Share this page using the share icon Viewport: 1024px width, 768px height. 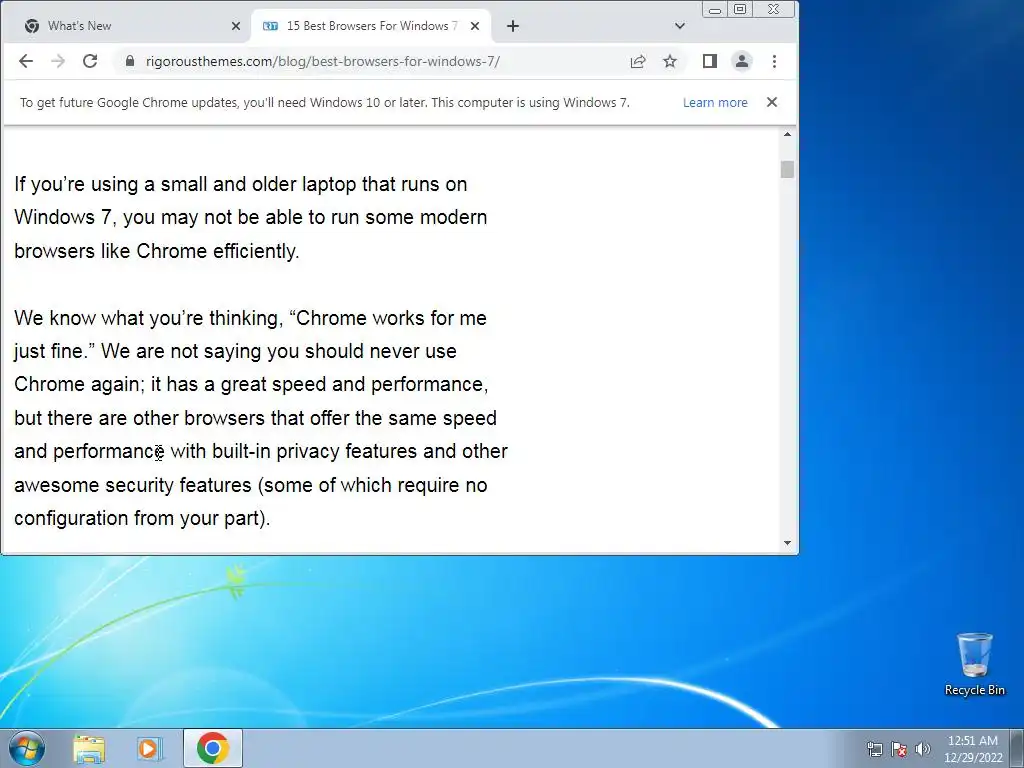tap(637, 61)
